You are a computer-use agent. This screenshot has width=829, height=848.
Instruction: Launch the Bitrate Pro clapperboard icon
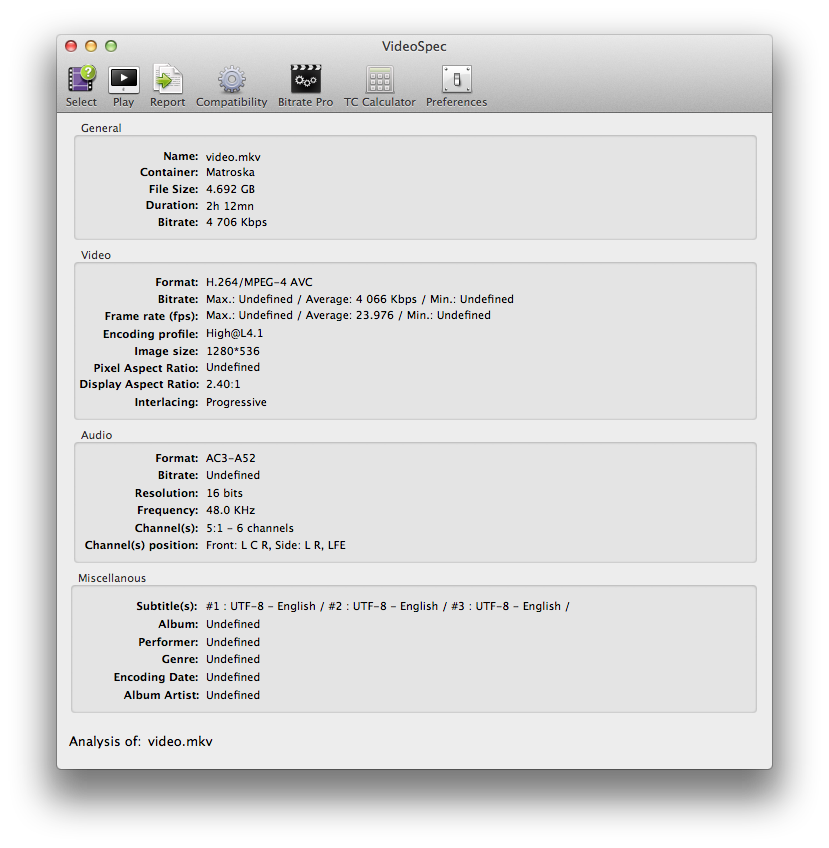point(305,80)
